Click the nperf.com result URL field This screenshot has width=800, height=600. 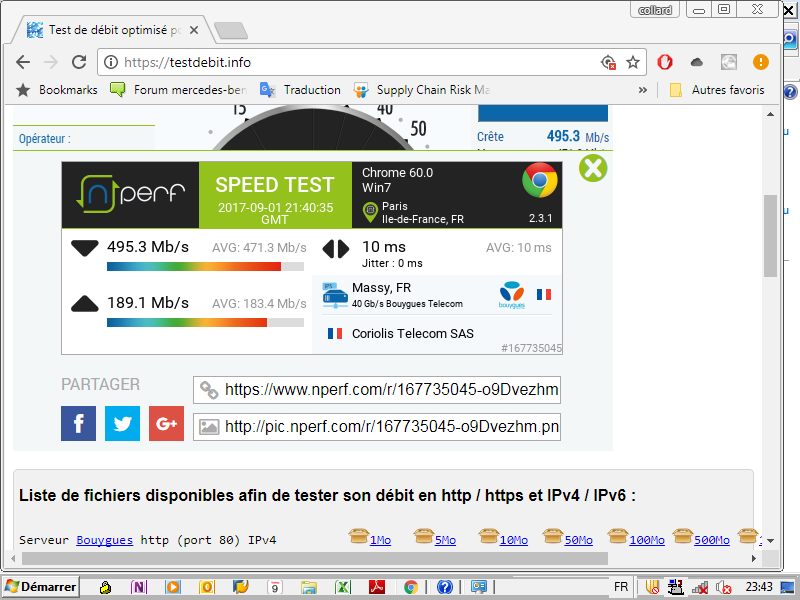click(x=390, y=389)
